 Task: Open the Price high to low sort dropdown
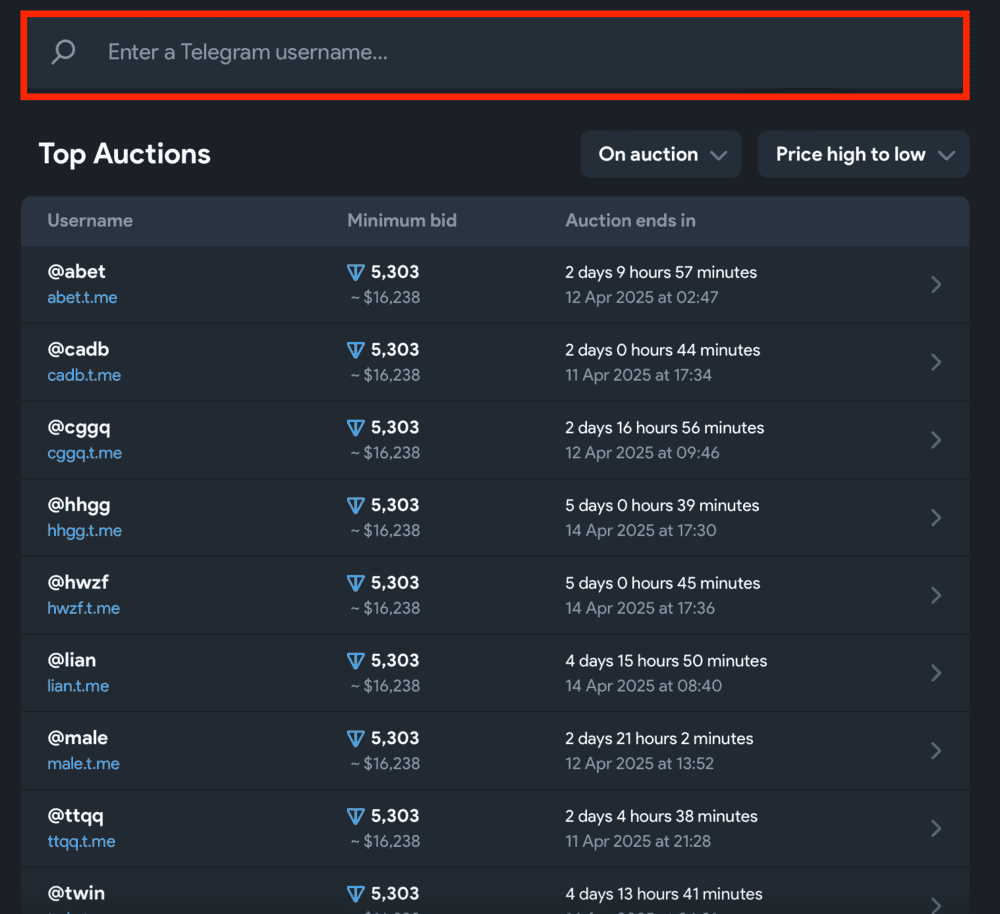click(x=863, y=154)
